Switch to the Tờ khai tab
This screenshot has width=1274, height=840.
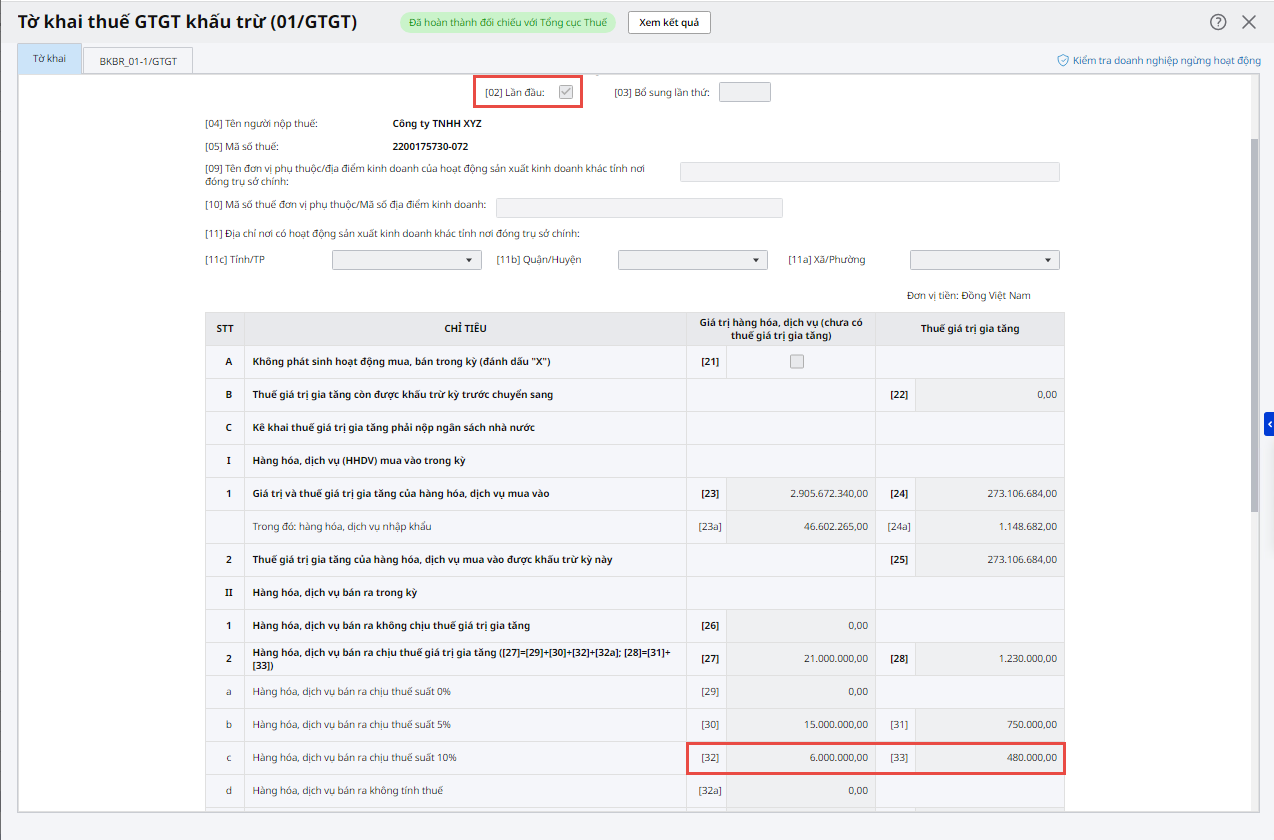[49, 58]
